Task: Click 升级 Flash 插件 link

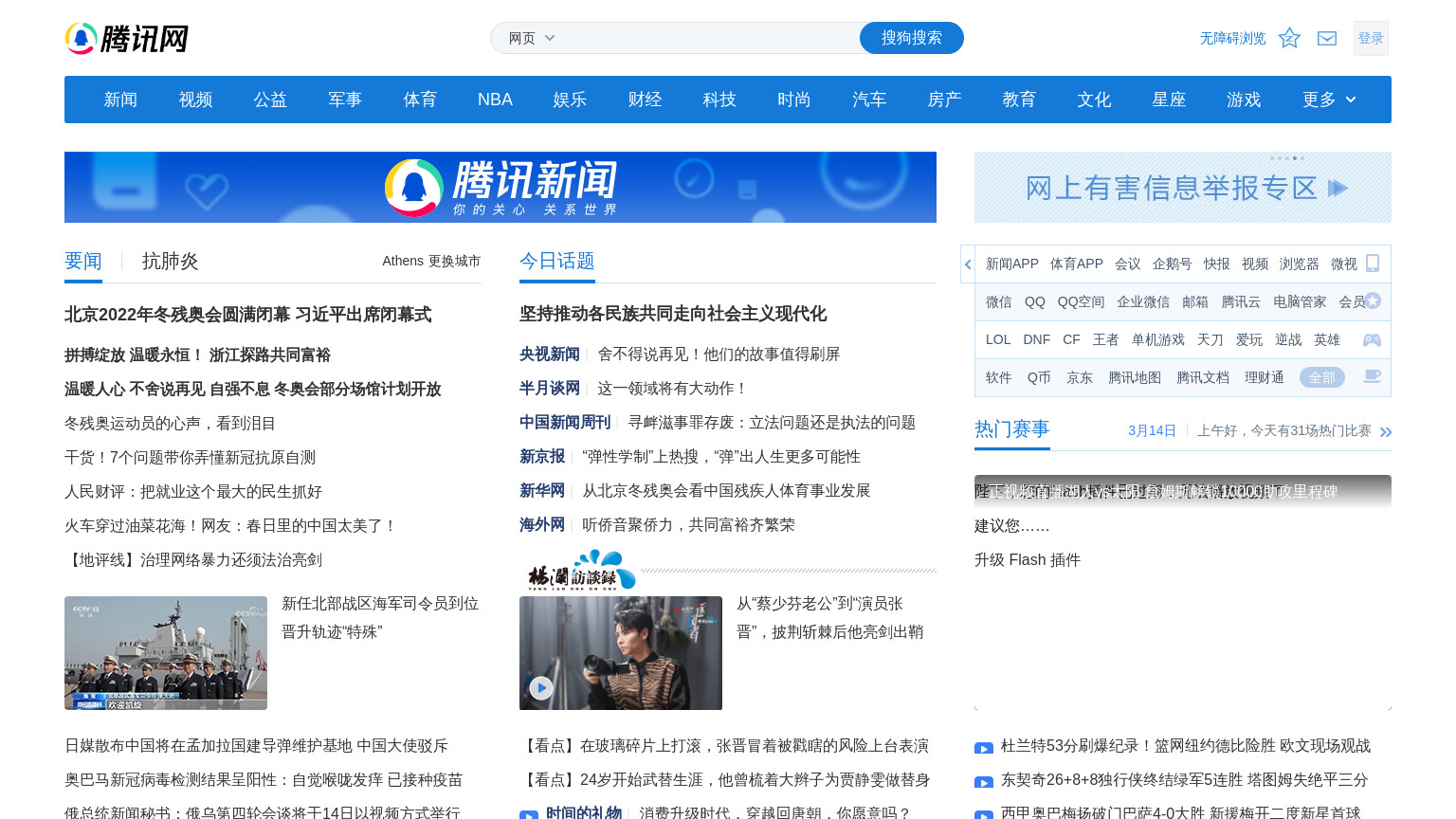Action: tap(1028, 560)
